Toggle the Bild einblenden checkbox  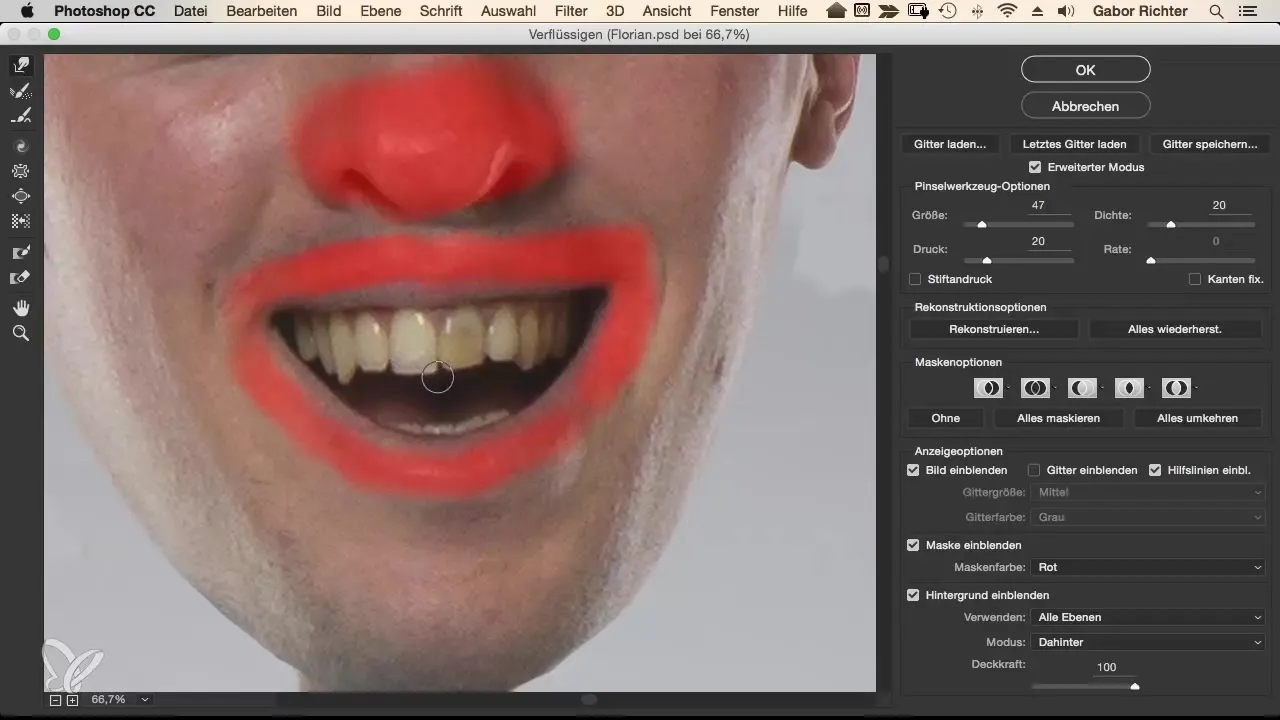[913, 470]
